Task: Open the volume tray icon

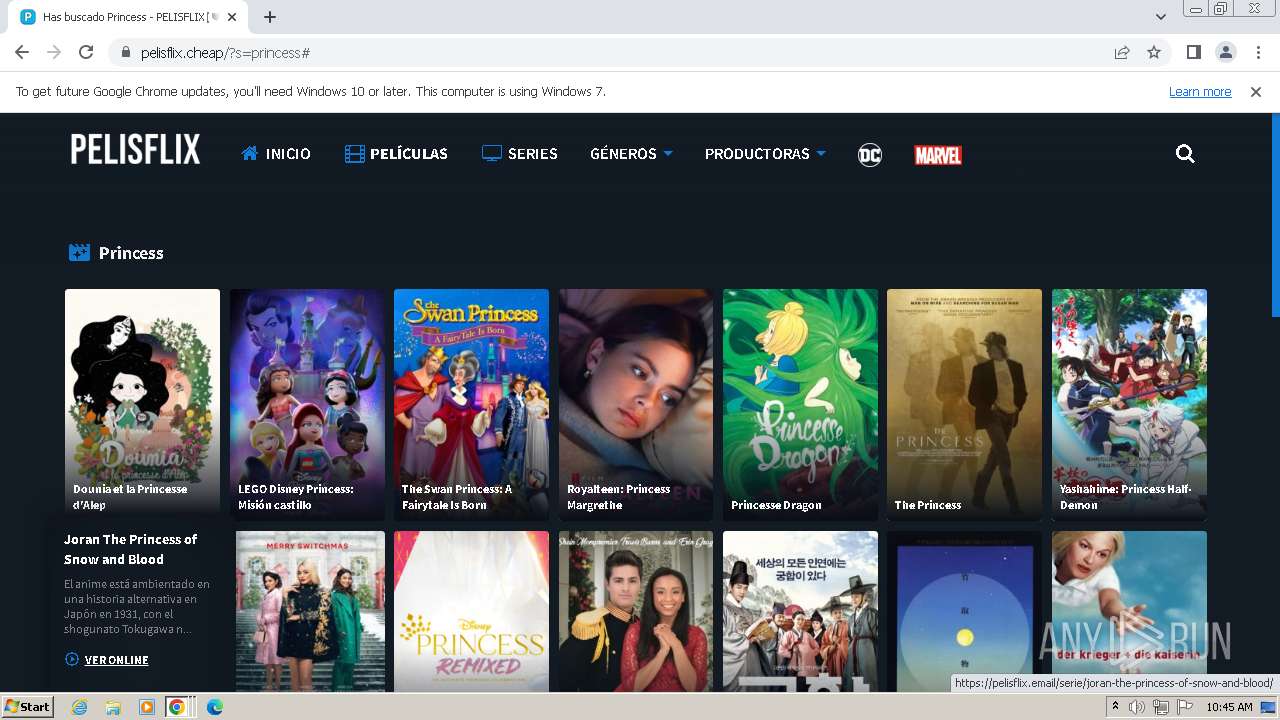Action: (x=1137, y=707)
